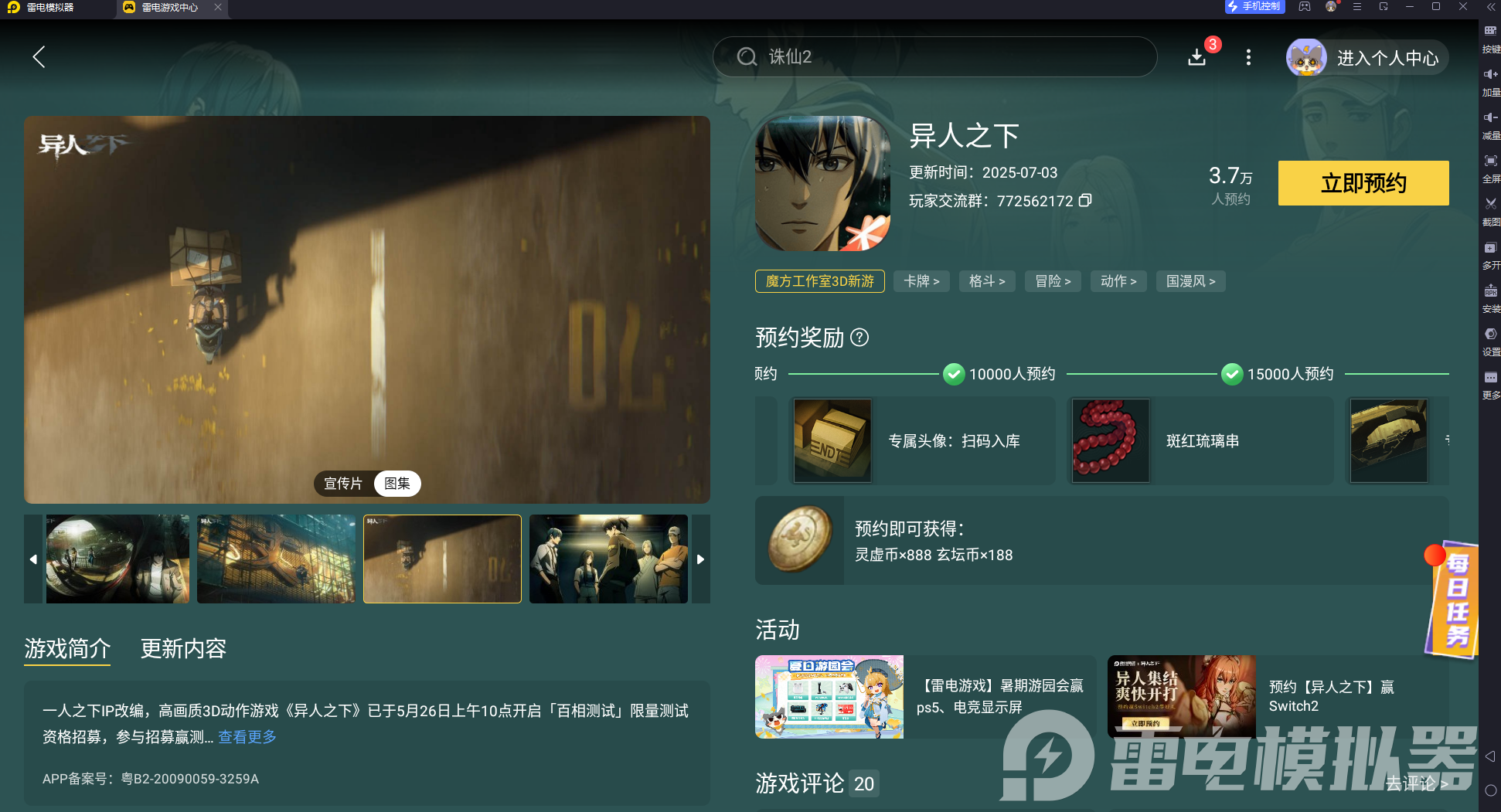Click the 斑红琉璃串 reward item
This screenshot has height=812, width=1501.
[x=1200, y=441]
